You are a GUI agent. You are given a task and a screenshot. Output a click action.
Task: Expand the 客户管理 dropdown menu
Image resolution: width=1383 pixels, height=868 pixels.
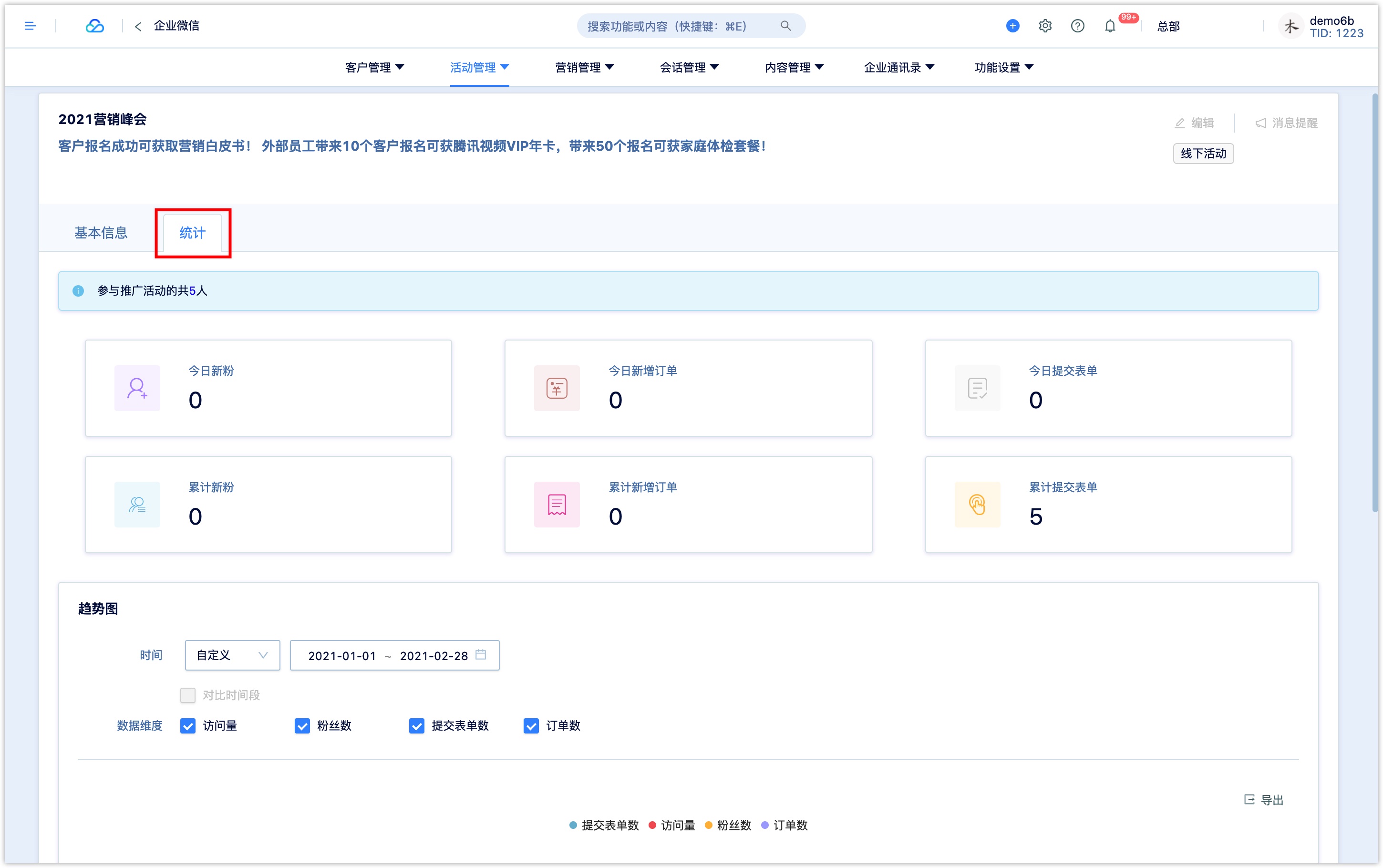click(374, 67)
